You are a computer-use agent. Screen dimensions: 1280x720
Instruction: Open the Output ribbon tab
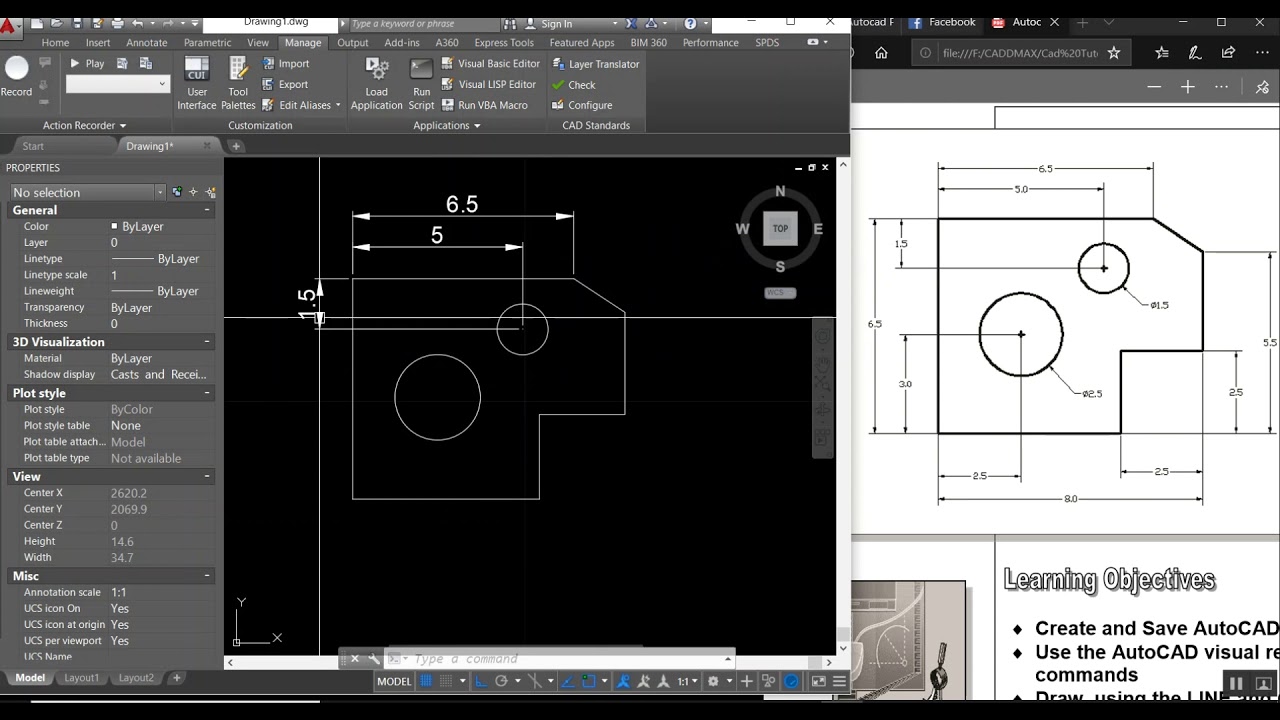352,42
